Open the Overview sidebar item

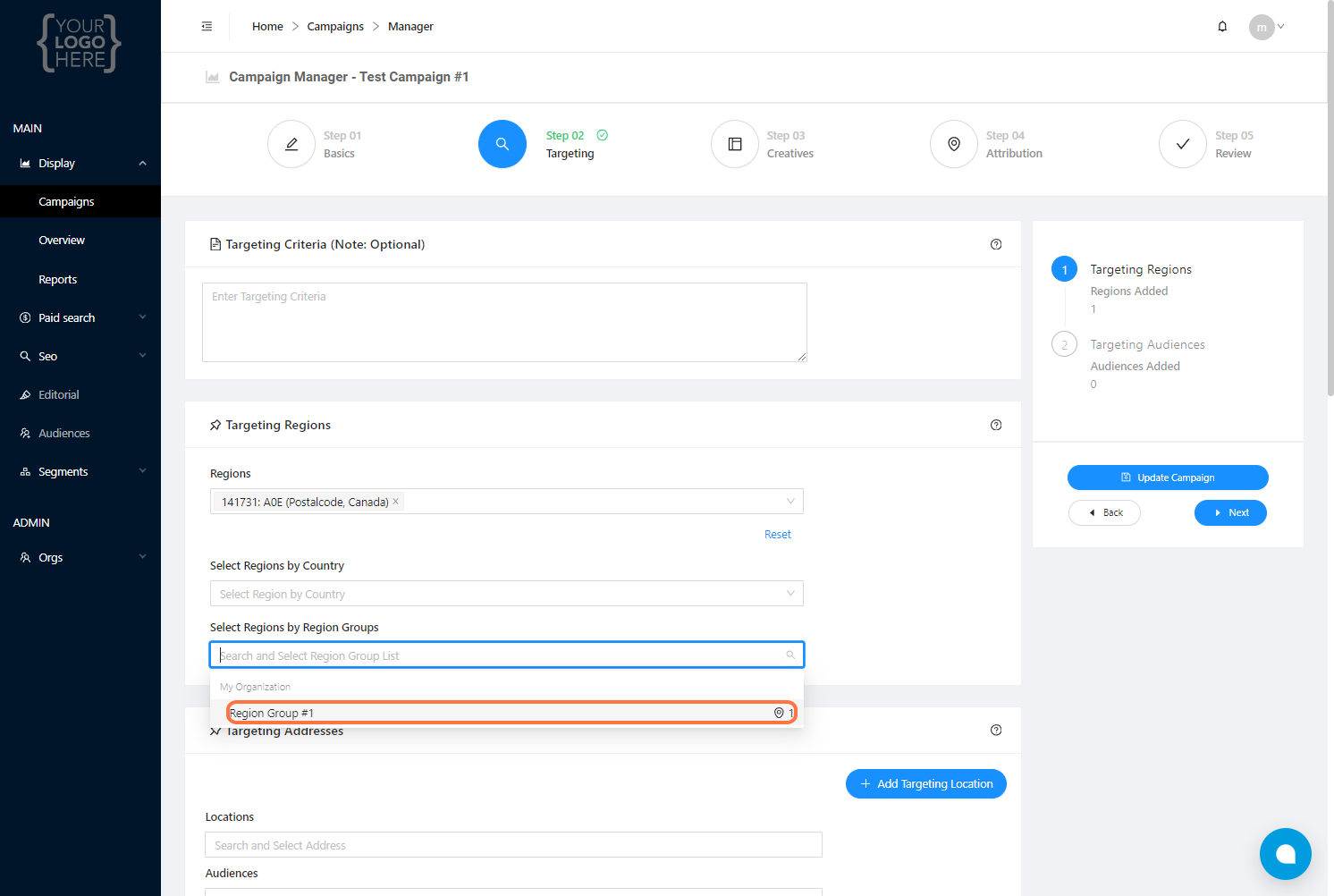[x=62, y=241]
